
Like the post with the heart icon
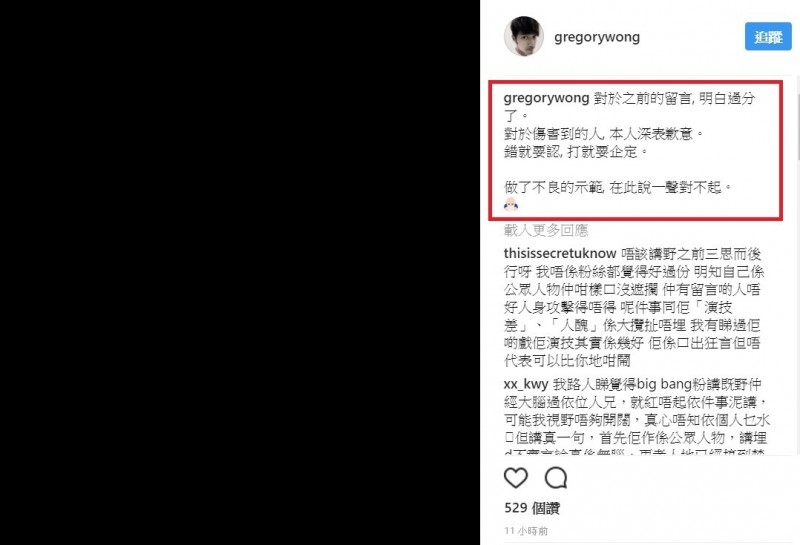515,478
